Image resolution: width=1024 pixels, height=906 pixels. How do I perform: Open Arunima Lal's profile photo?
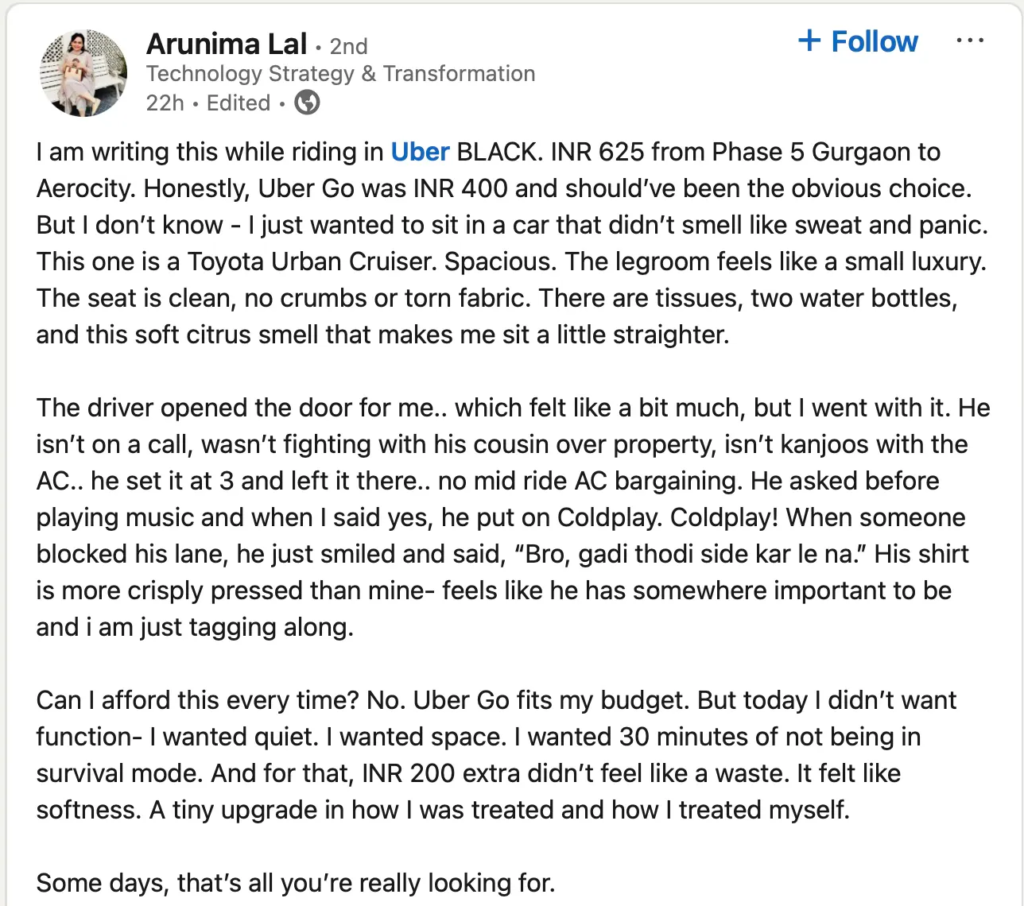click(84, 73)
